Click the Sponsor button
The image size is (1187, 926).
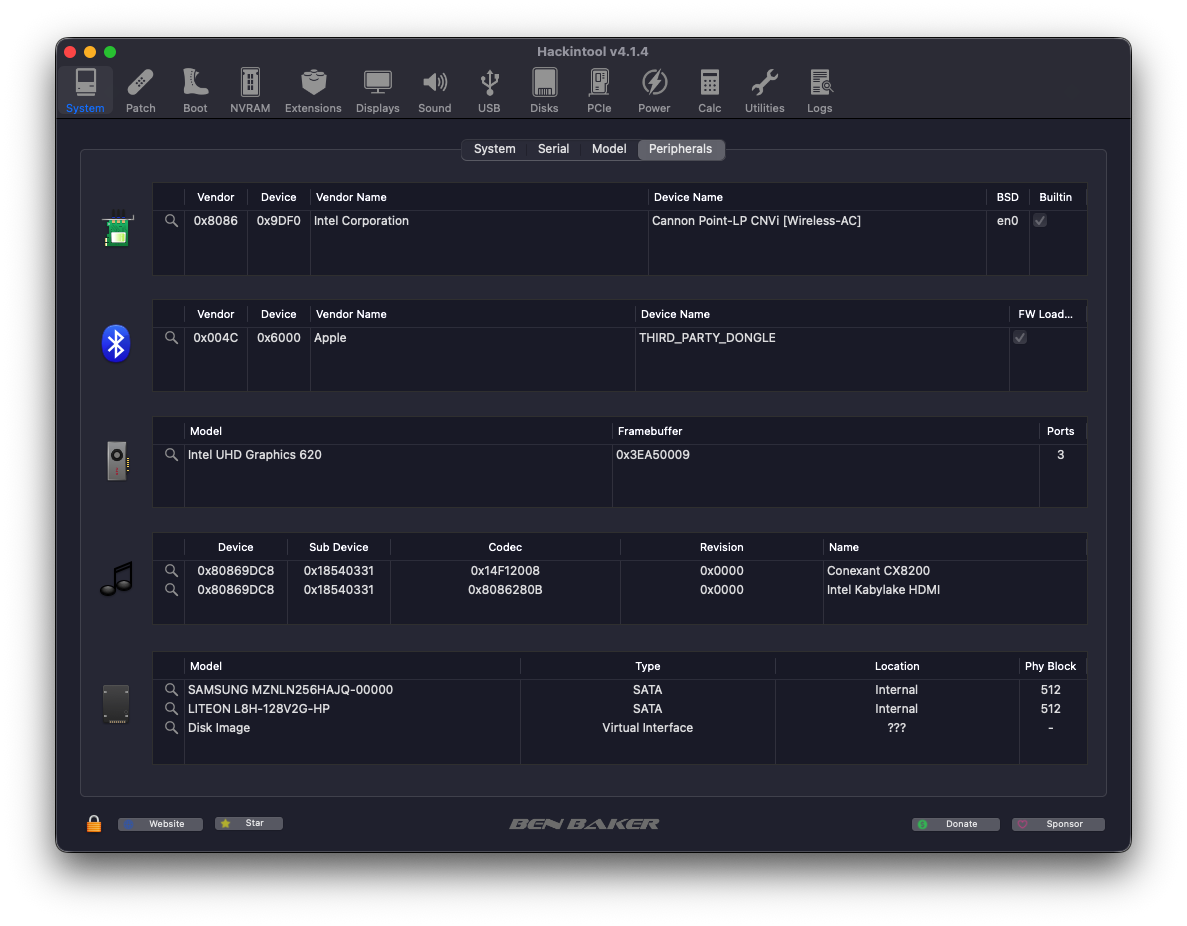(1058, 824)
